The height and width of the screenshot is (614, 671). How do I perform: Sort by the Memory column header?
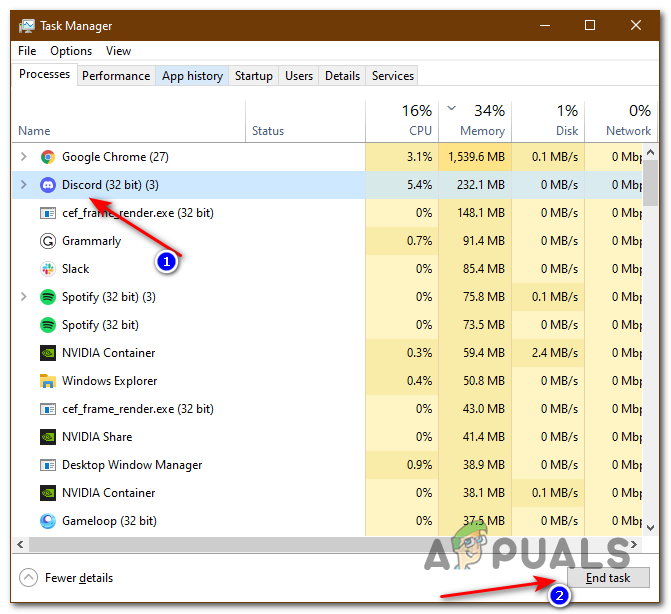[475, 122]
